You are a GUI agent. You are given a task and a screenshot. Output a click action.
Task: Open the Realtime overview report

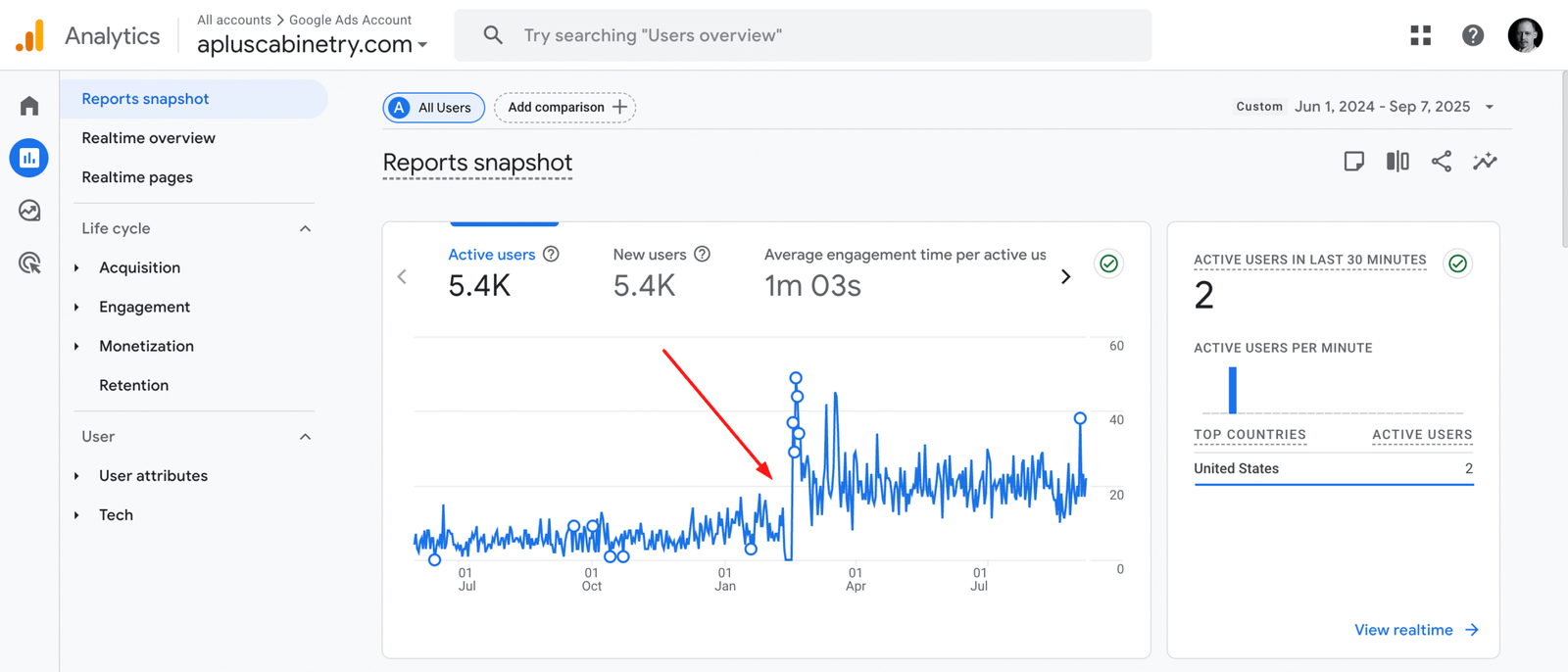click(x=148, y=138)
